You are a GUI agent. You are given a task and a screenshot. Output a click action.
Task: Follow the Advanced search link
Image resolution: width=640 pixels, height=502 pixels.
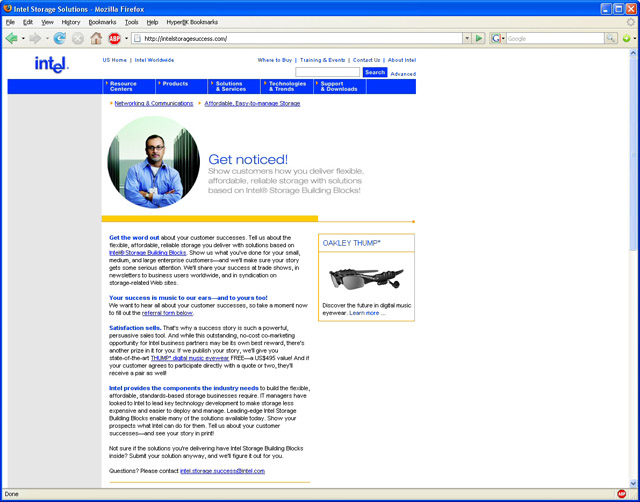click(x=403, y=74)
